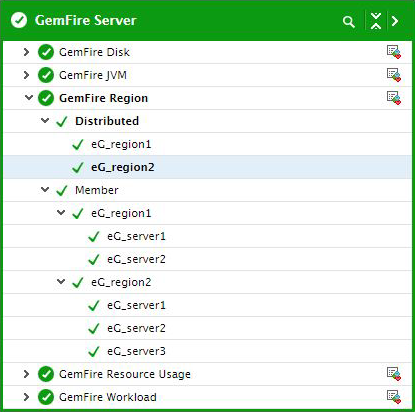The width and height of the screenshot is (415, 412).
Task: Open diagnosis icon for GemFire Disk row
Action: coord(394,52)
